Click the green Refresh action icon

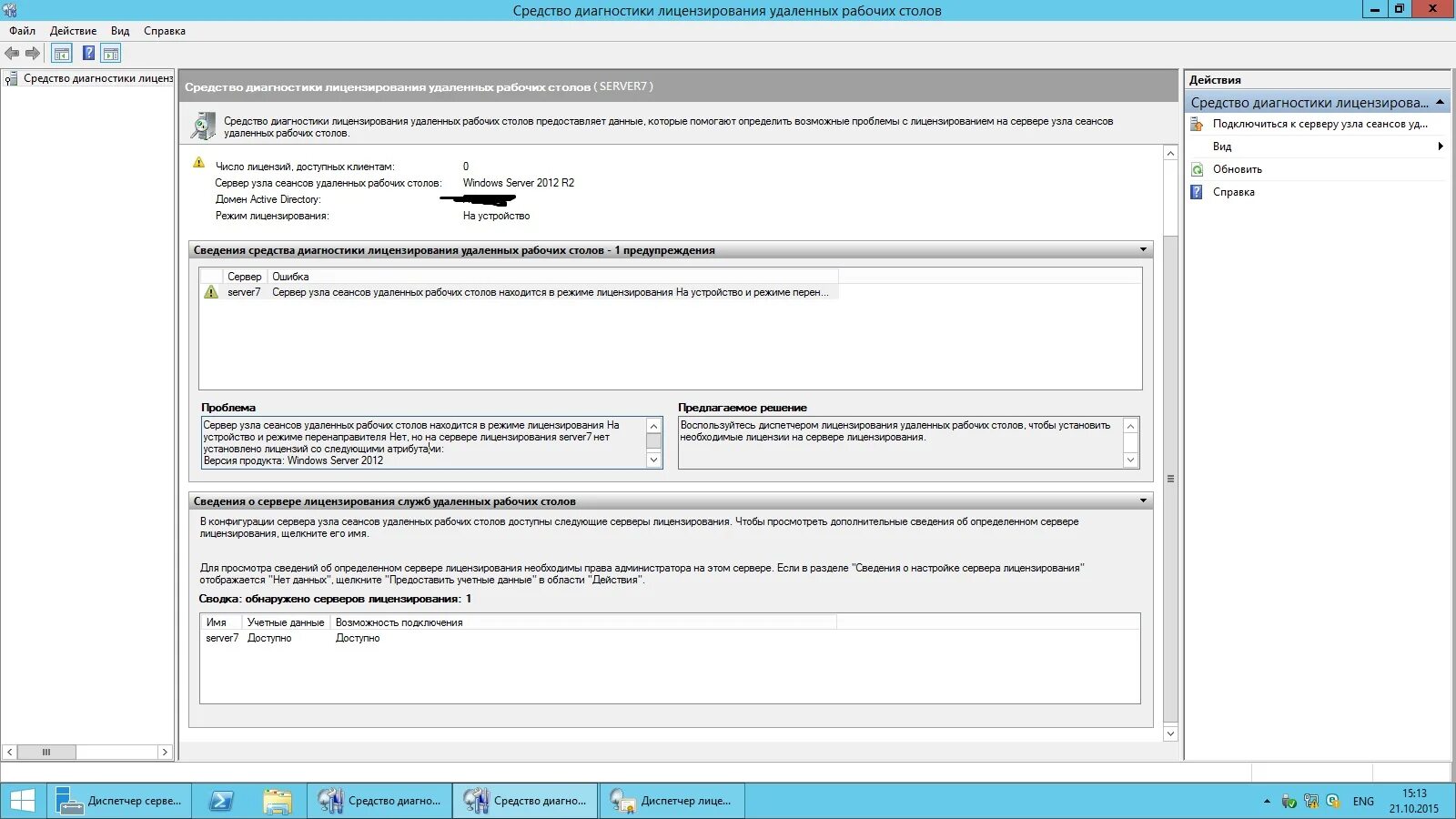click(x=1198, y=169)
